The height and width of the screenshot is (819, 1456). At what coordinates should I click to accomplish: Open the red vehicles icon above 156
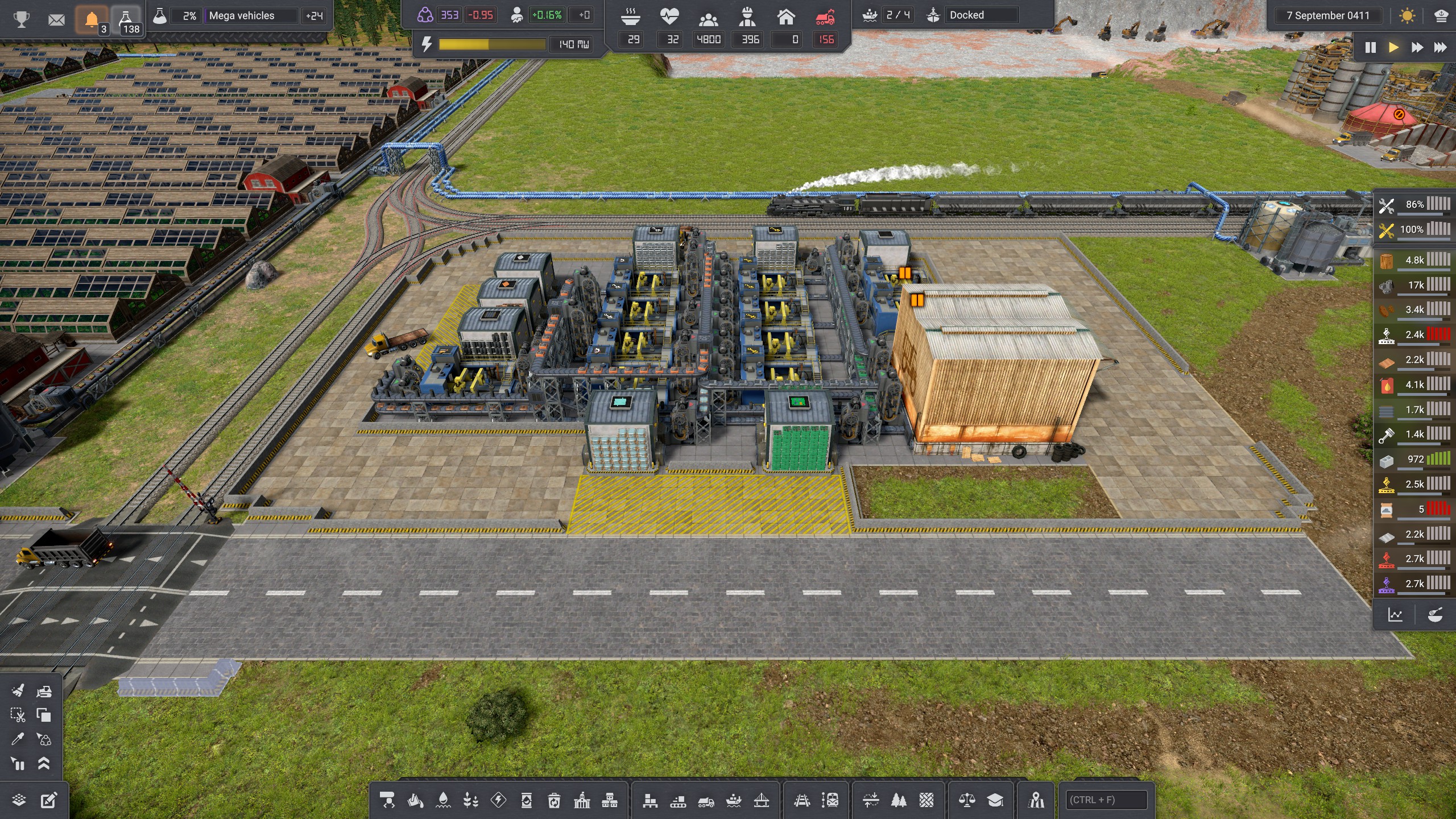pos(825,18)
